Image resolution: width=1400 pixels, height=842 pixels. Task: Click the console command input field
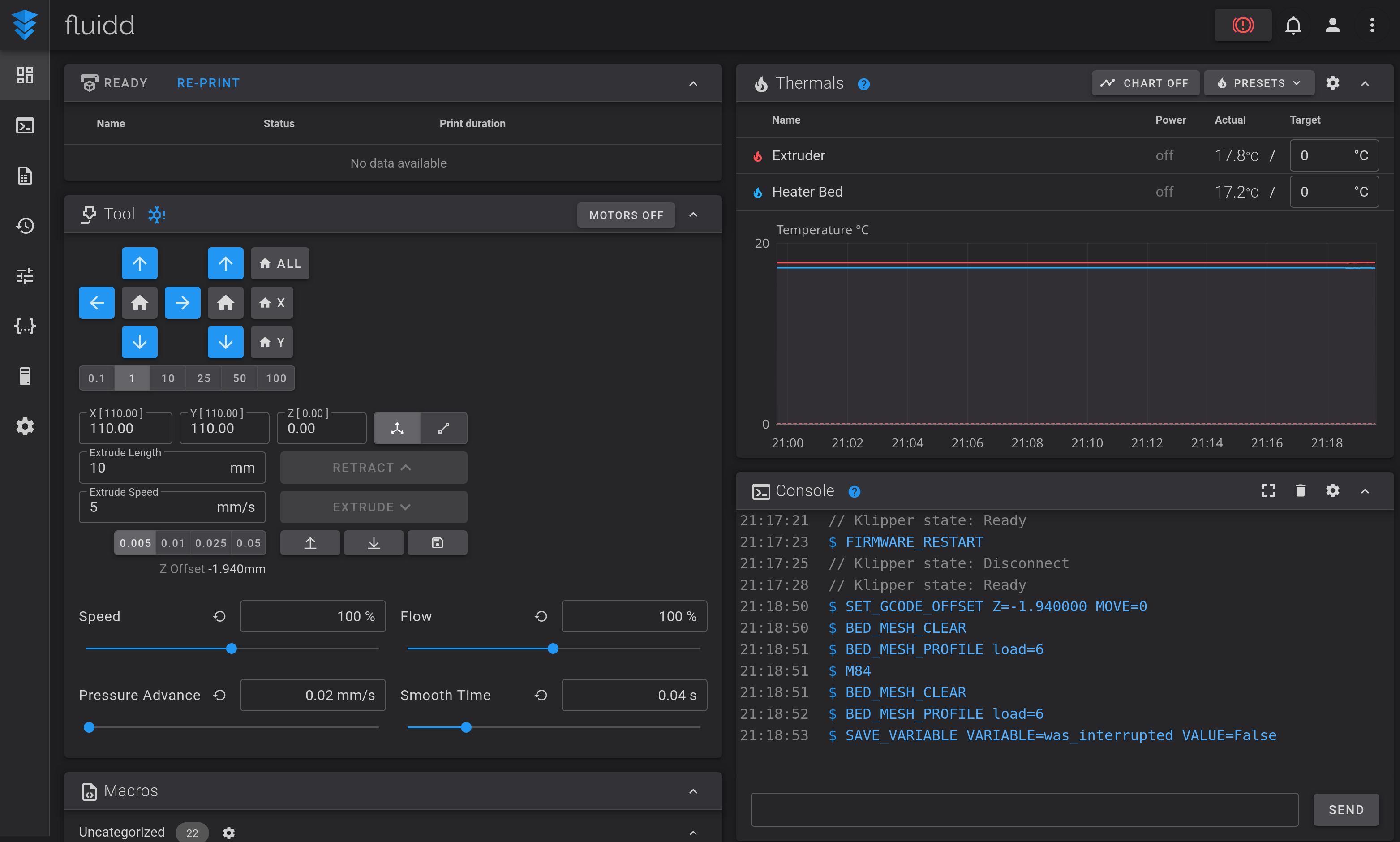(x=1021, y=809)
